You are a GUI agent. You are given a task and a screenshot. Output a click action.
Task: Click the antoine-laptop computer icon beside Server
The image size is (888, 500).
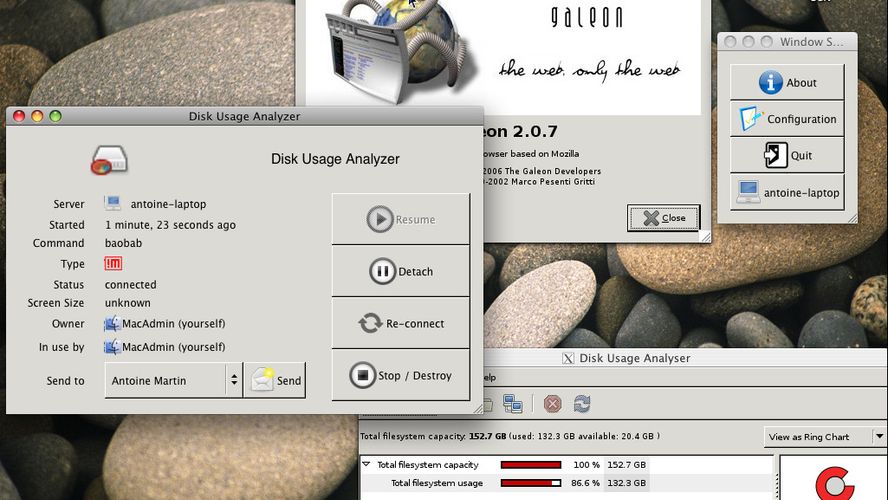[x=113, y=203]
